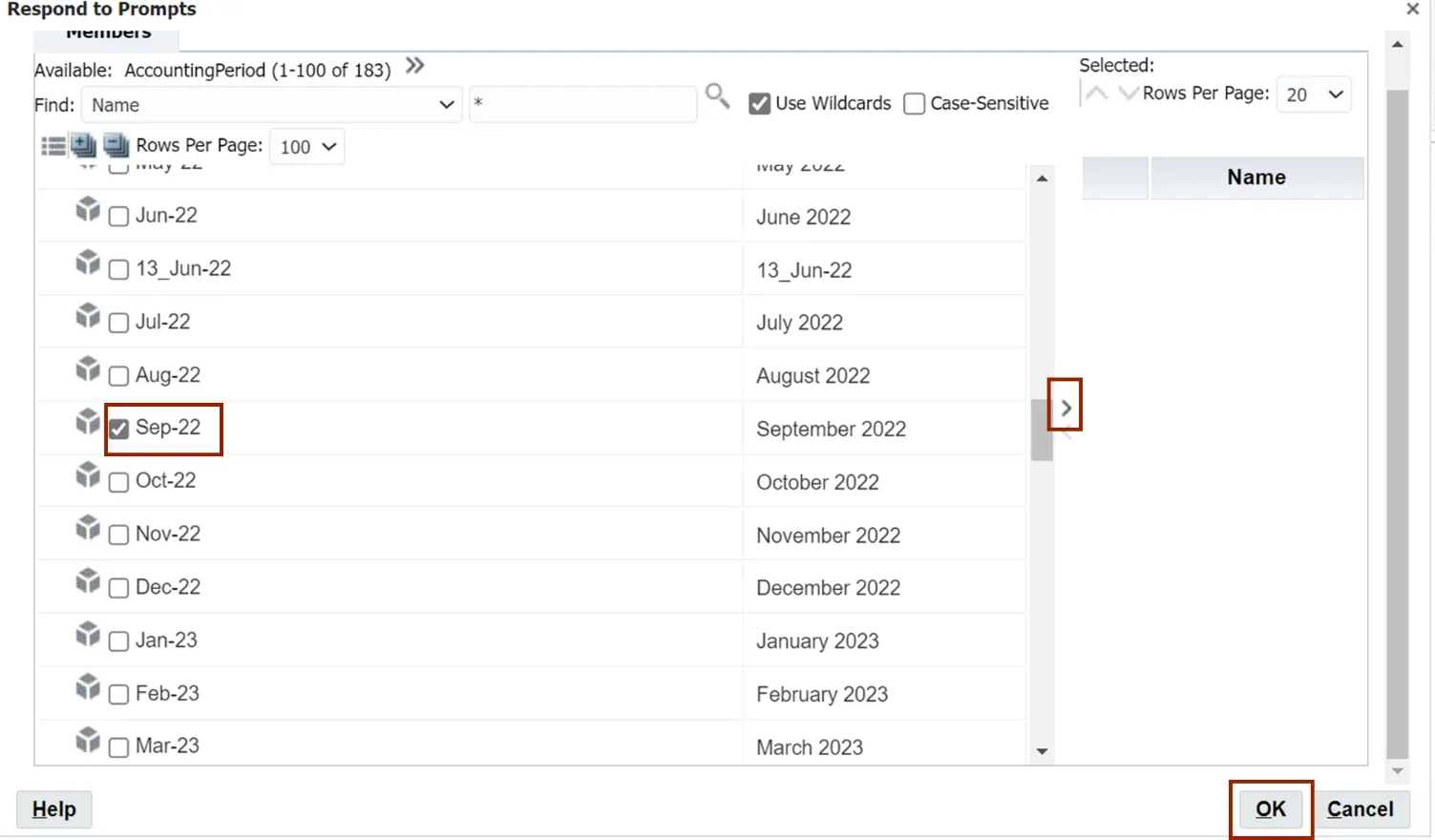Image resolution: width=1435 pixels, height=840 pixels.
Task: Click the search magnifier icon
Action: [717, 95]
